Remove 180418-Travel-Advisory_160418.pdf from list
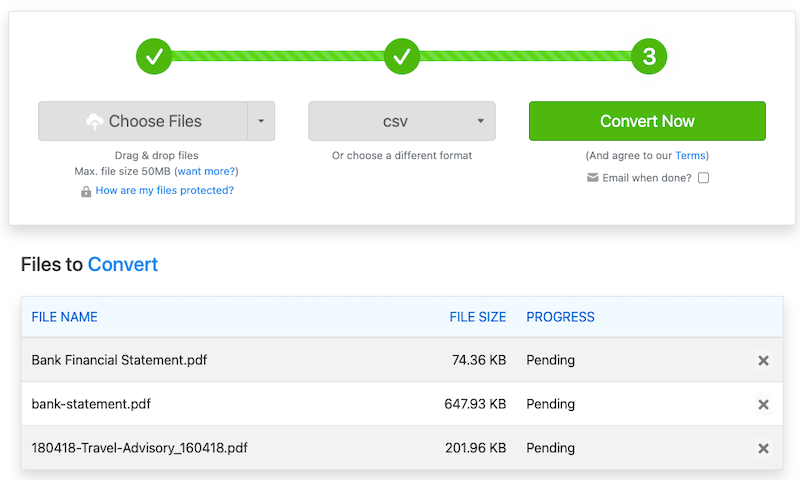This screenshot has width=800, height=480. 763,448
